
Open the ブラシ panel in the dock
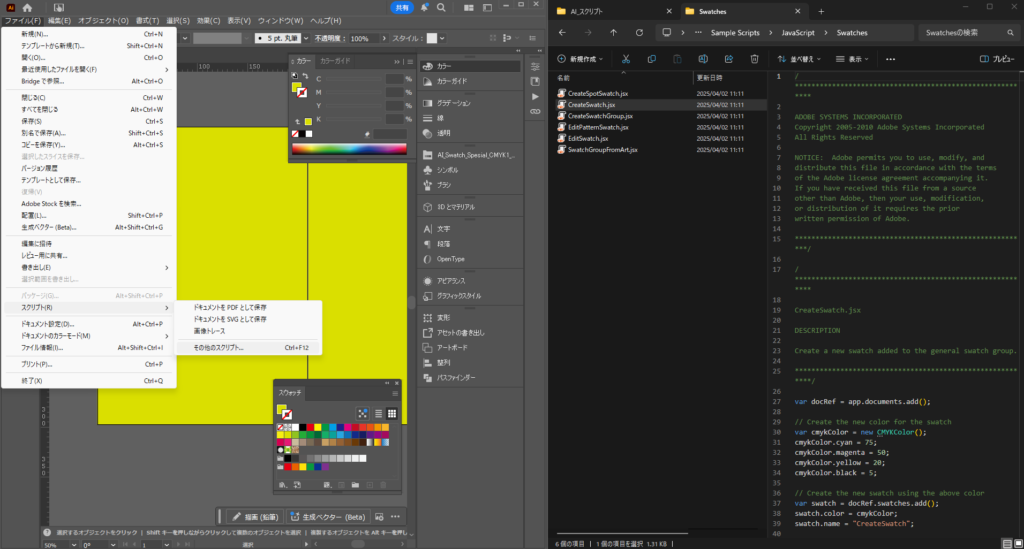470,185
